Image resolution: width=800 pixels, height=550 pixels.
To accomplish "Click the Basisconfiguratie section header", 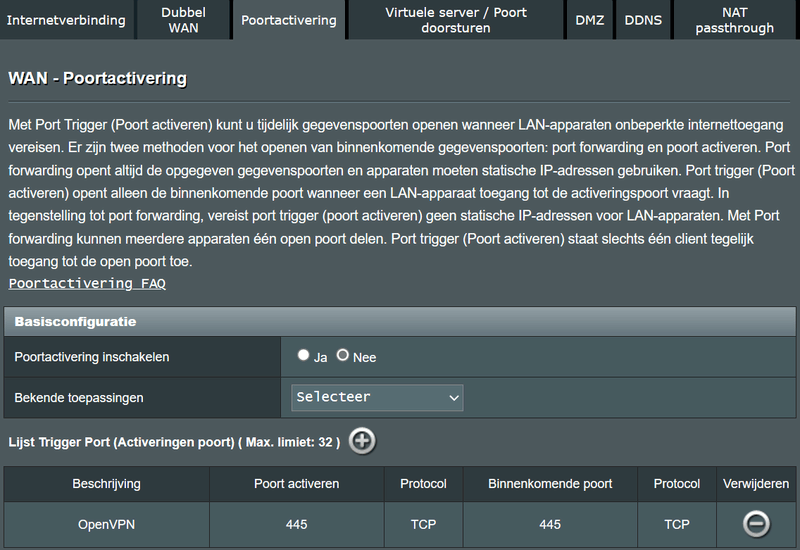I will (x=400, y=321).
